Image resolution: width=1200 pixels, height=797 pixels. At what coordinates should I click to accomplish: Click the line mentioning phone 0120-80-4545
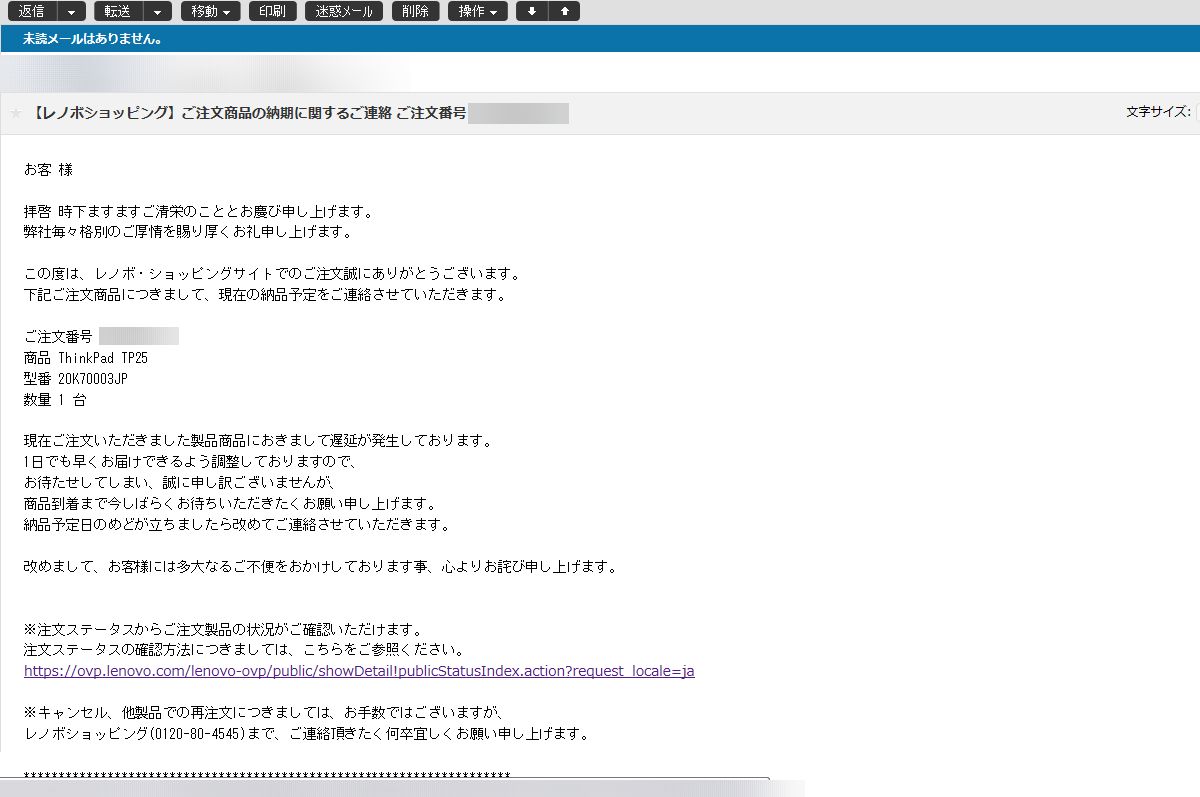coord(306,734)
